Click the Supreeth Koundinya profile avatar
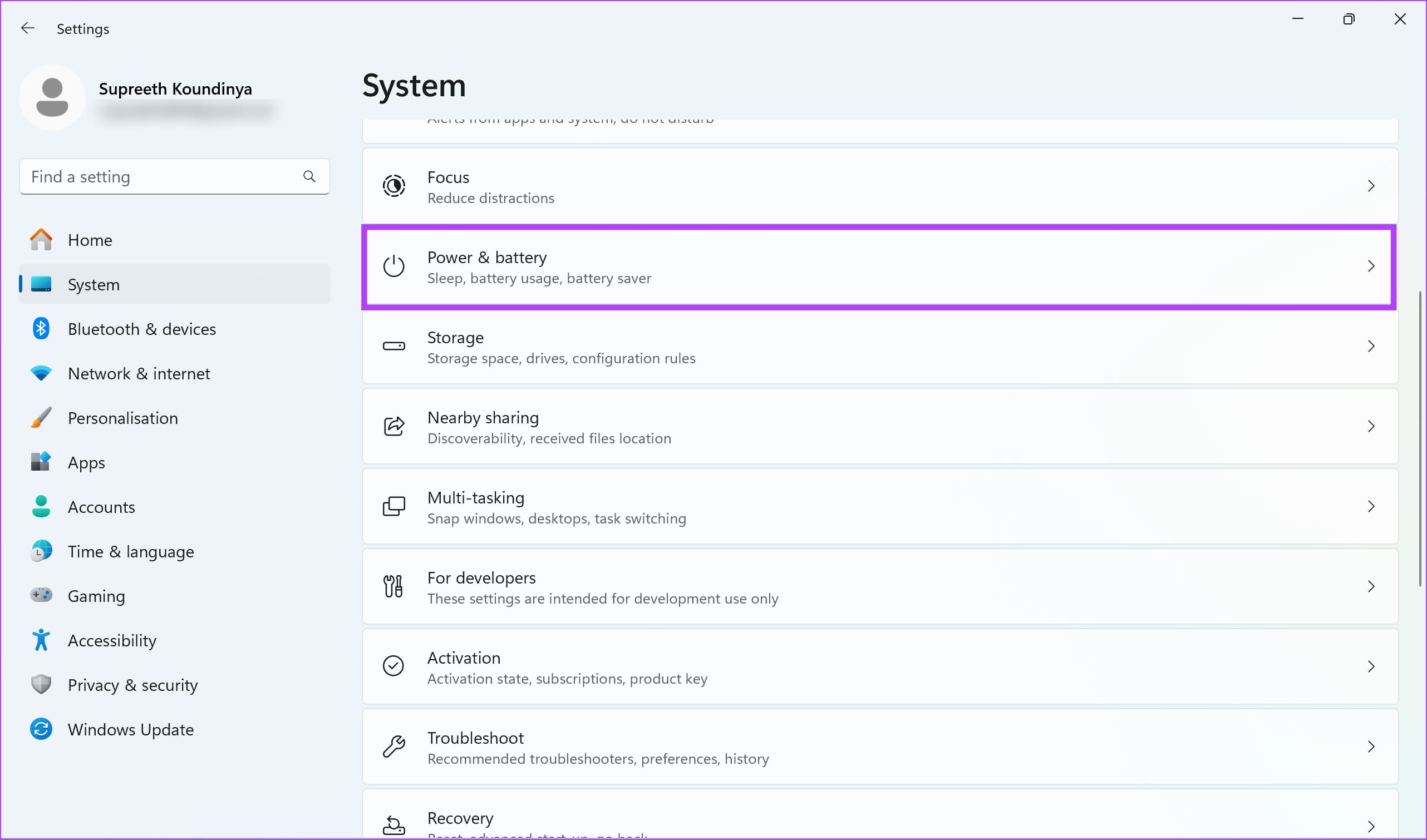Viewport: 1427px width, 840px height. (x=52, y=97)
